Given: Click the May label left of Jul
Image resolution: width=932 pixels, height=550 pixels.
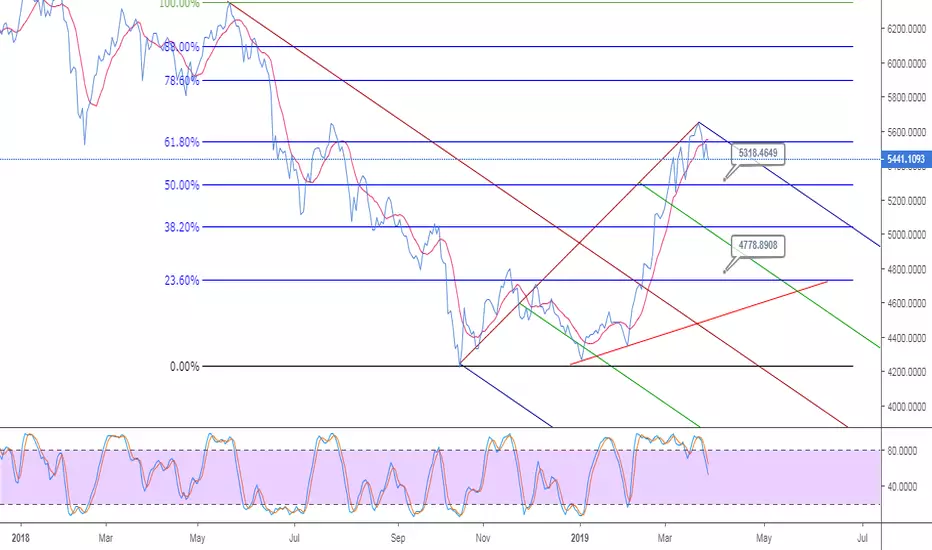Looking at the screenshot, I should pyautogui.click(x=197, y=538).
